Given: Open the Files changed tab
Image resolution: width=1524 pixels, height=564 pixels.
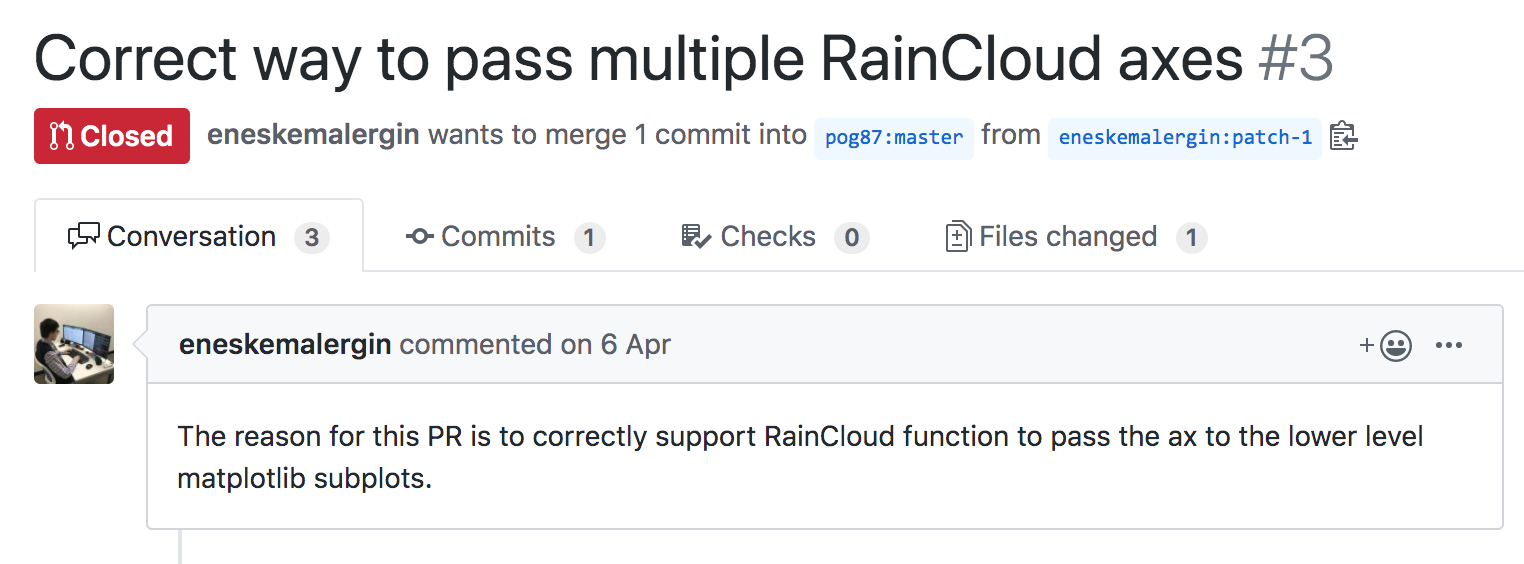Looking at the screenshot, I should pyautogui.click(x=1076, y=237).
